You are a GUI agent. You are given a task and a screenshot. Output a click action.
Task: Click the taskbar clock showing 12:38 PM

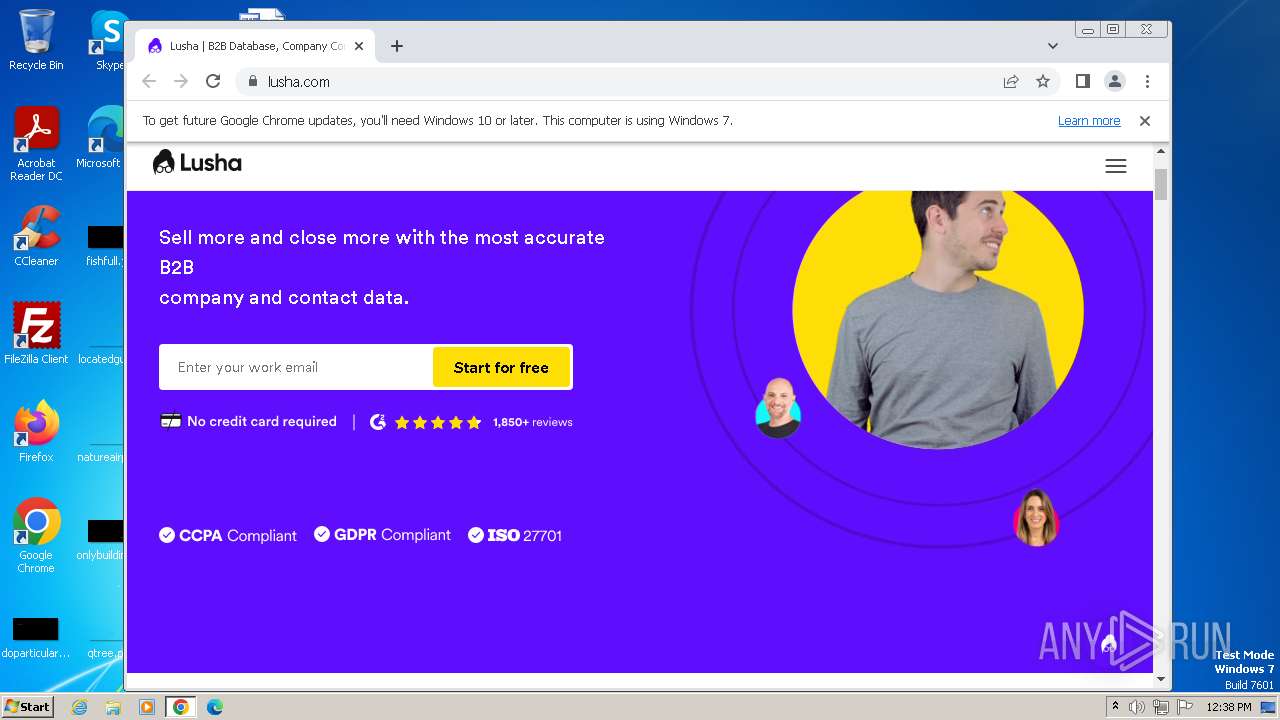click(x=1229, y=707)
